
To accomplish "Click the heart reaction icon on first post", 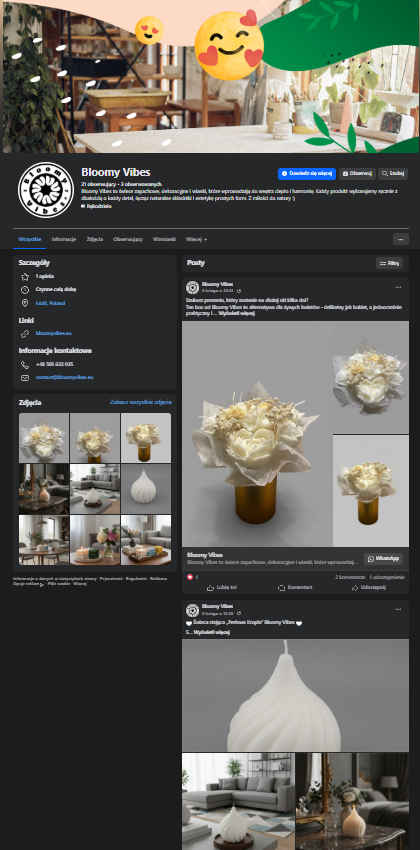I will point(190,577).
